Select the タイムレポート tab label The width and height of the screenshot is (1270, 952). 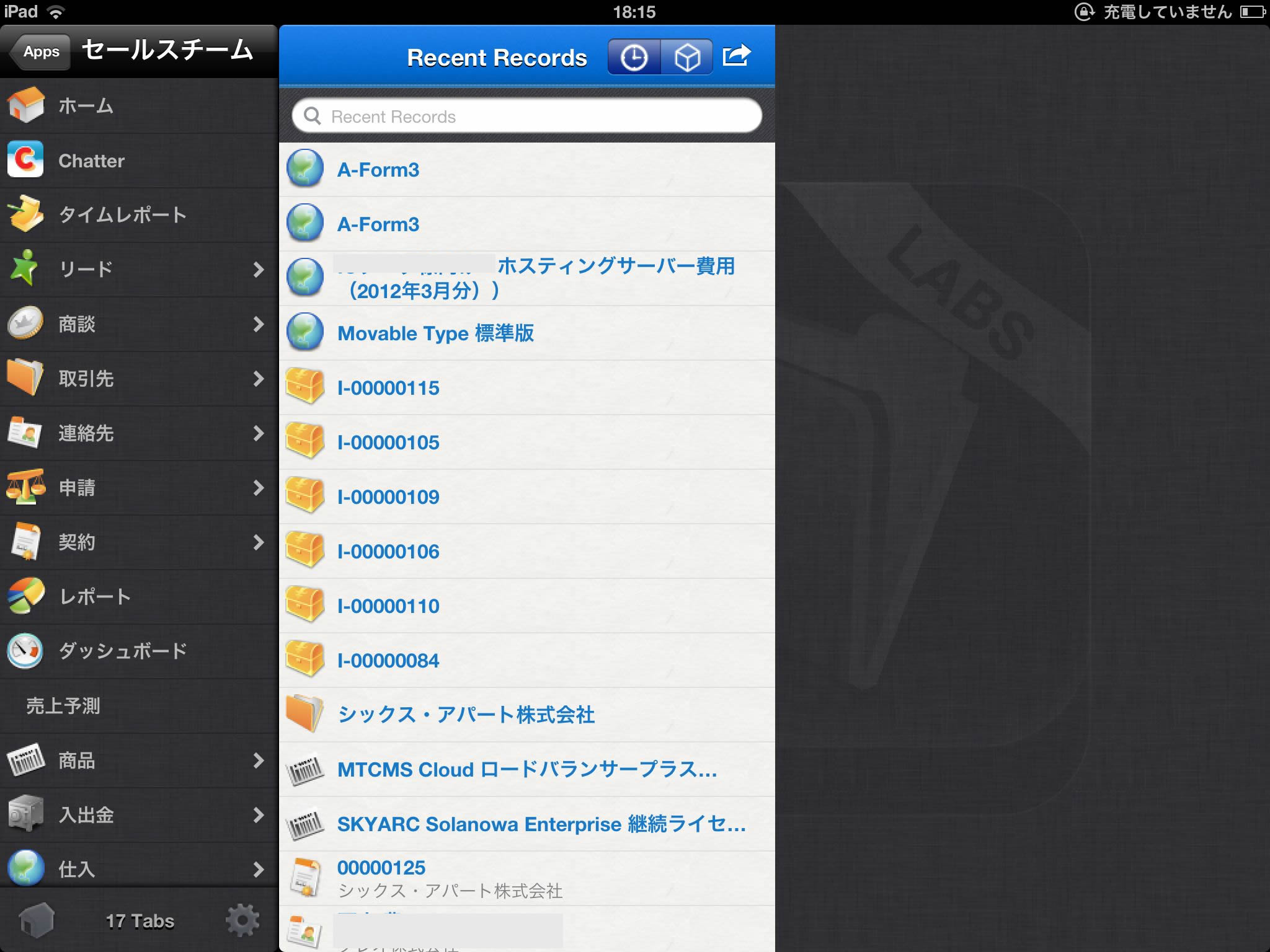[123, 214]
